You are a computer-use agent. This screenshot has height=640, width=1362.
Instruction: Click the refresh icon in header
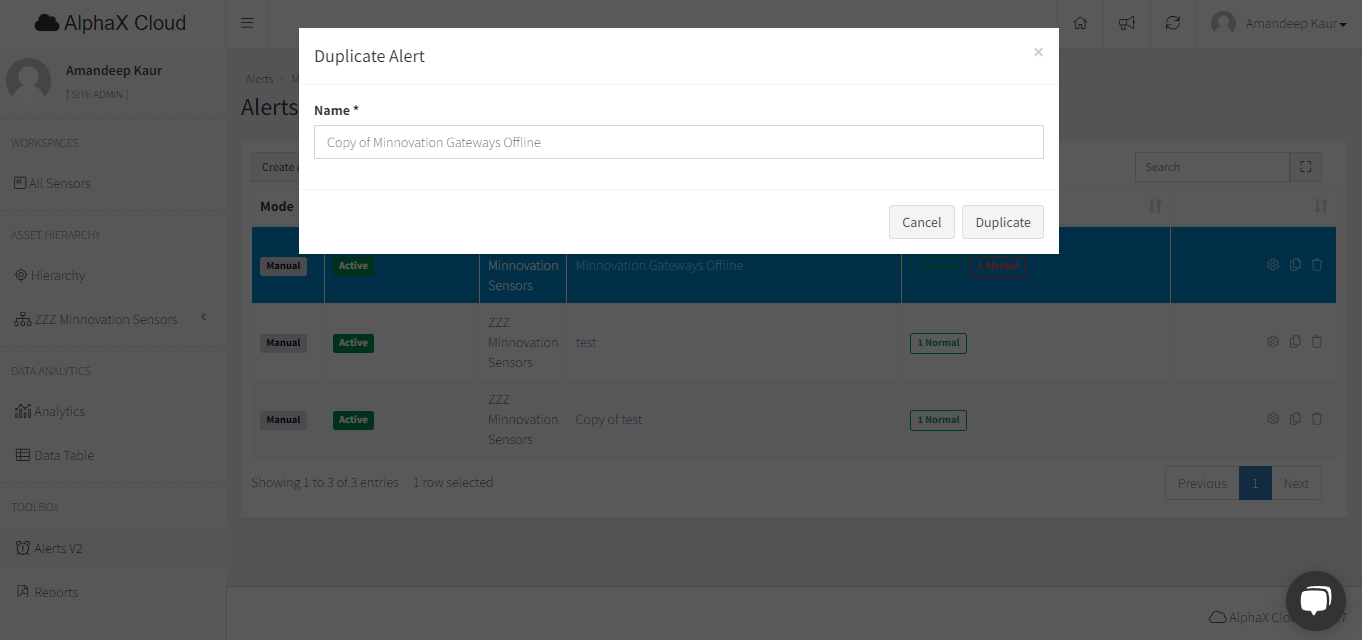1173,23
